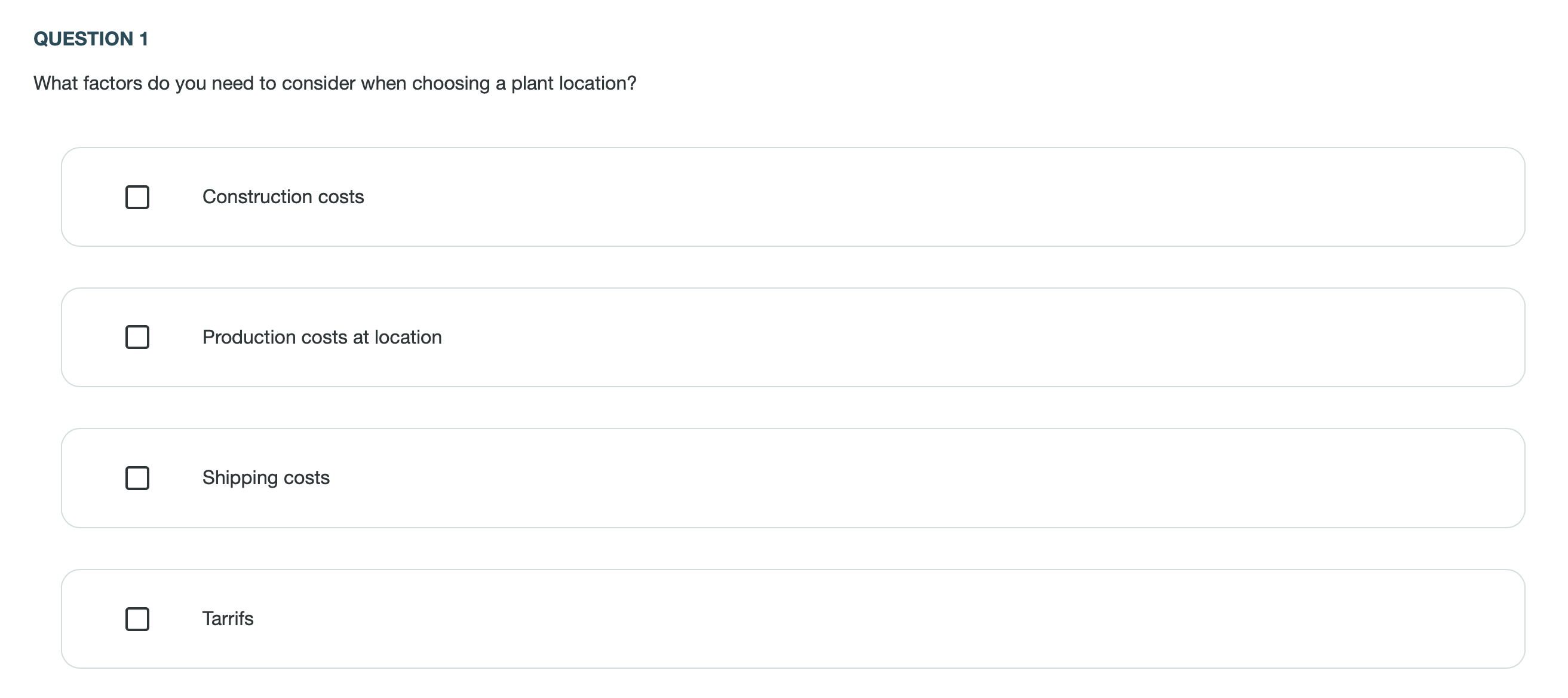Toggle the last answer checkbox

pos(137,619)
